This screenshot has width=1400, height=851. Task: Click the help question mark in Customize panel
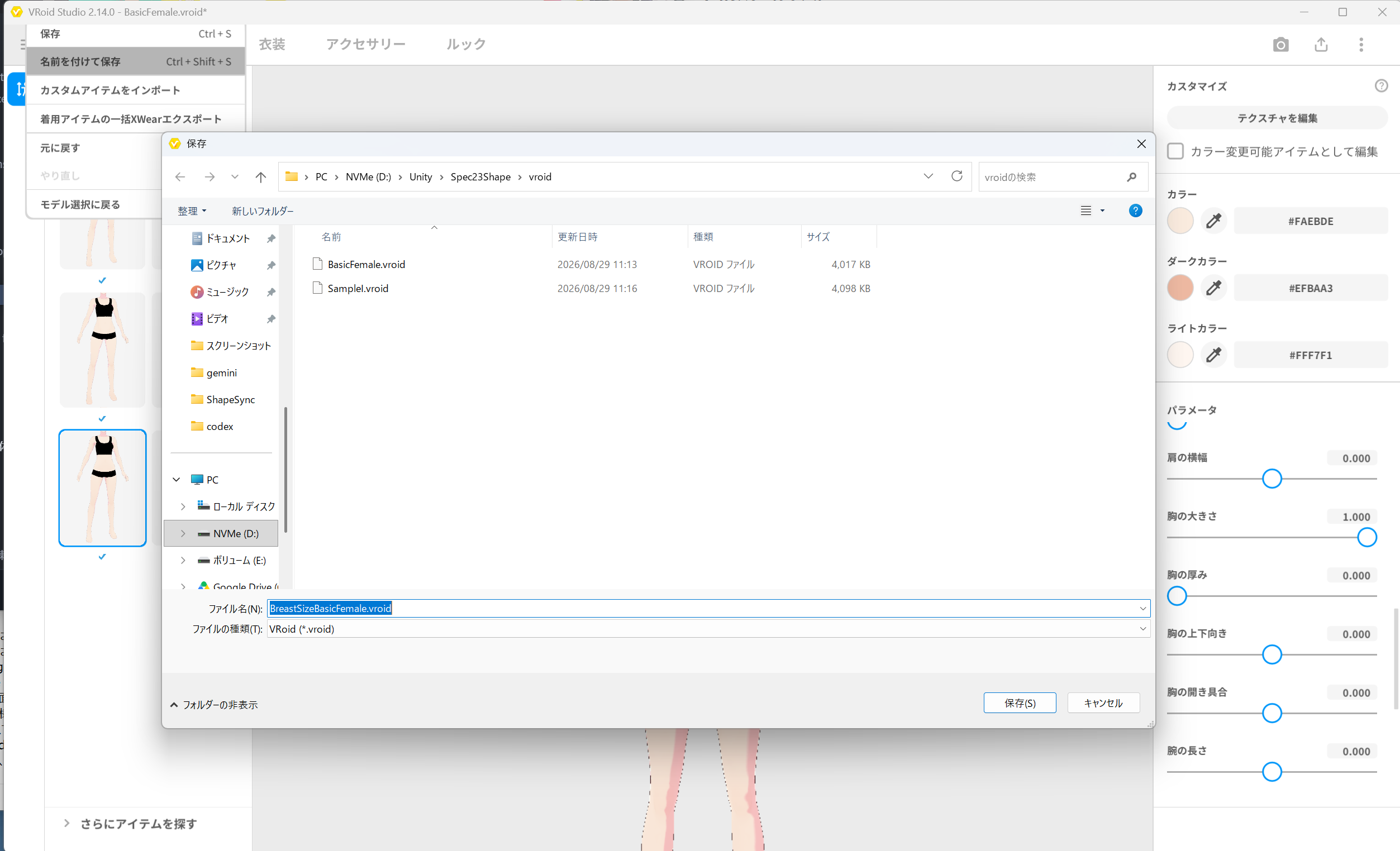click(x=1381, y=86)
